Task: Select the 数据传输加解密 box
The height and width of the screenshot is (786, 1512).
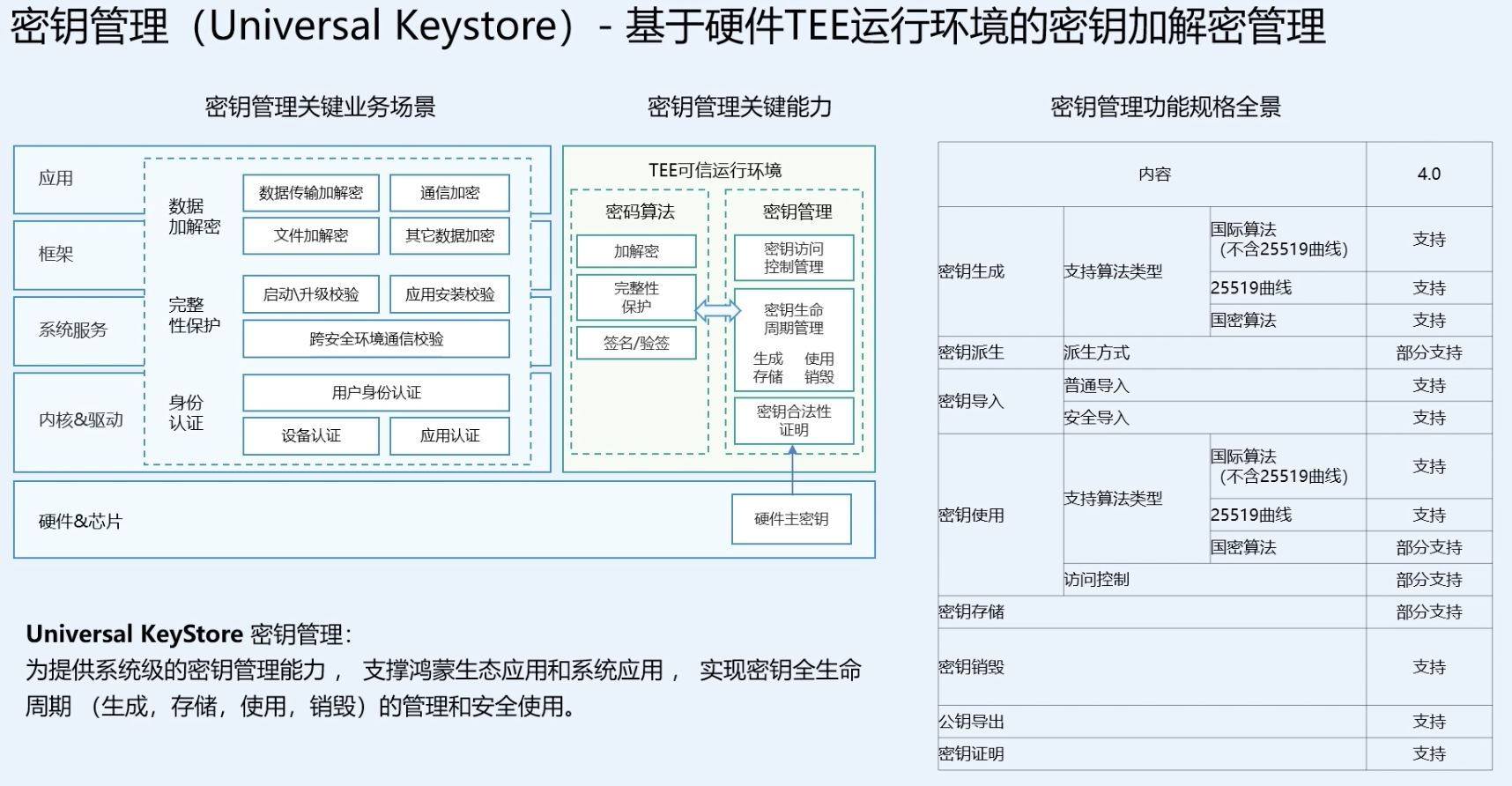Action: 311,193
